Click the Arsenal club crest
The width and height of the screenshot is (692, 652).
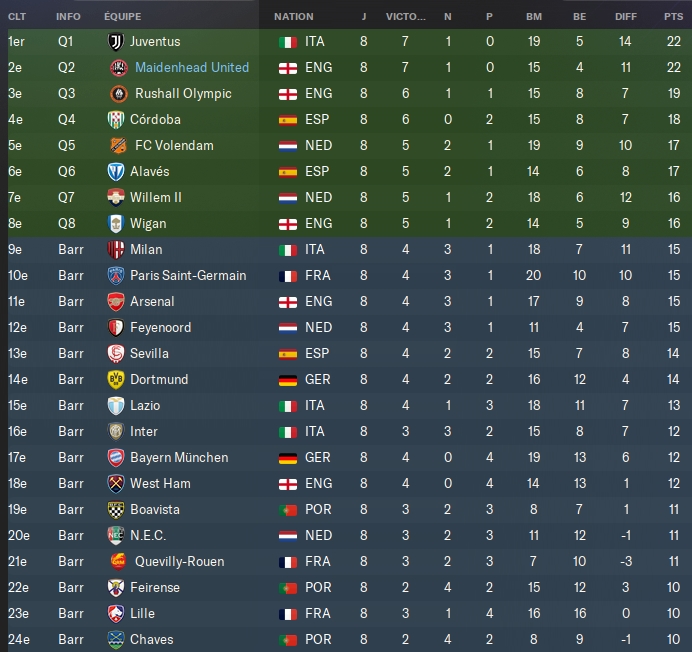coord(117,302)
